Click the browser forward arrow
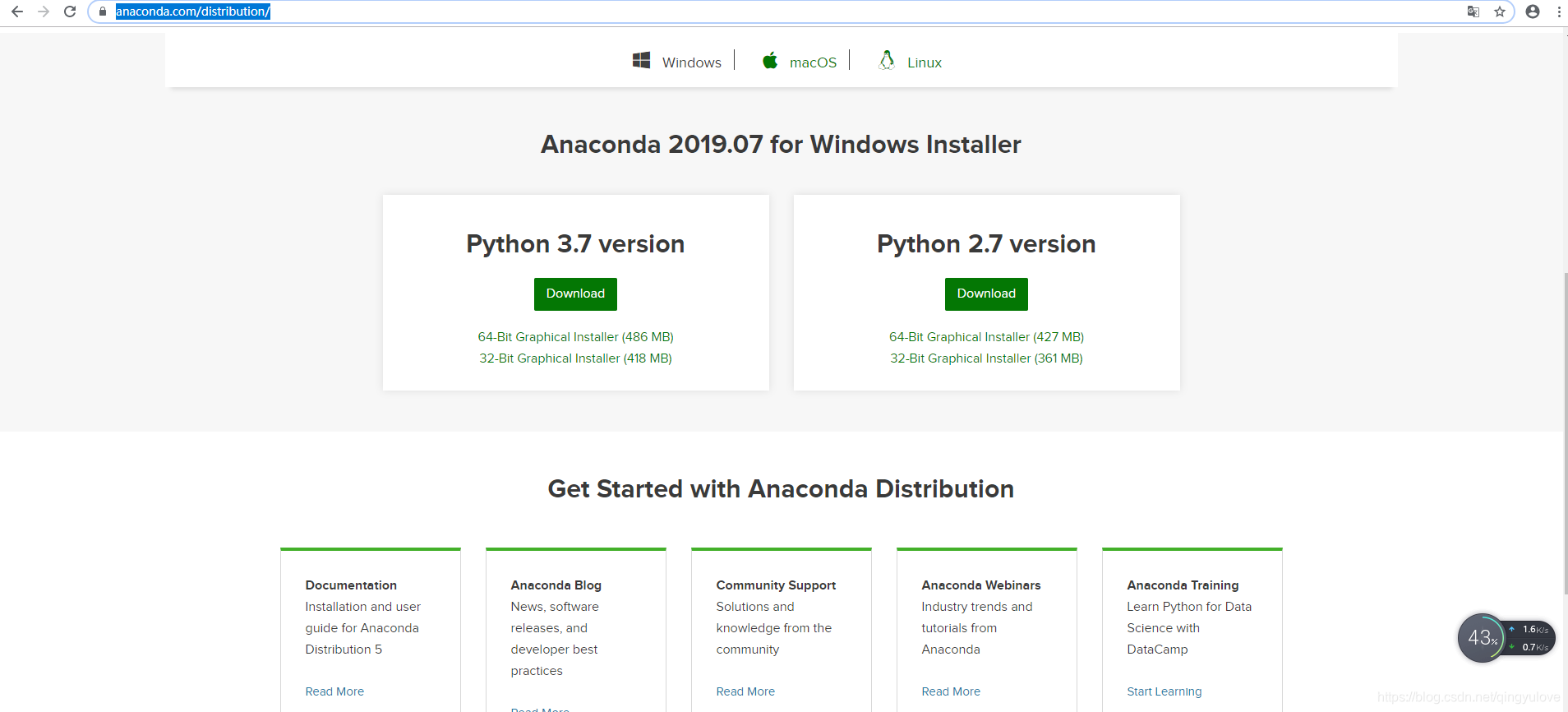Screen dimensions: 1568x712 (x=44, y=12)
